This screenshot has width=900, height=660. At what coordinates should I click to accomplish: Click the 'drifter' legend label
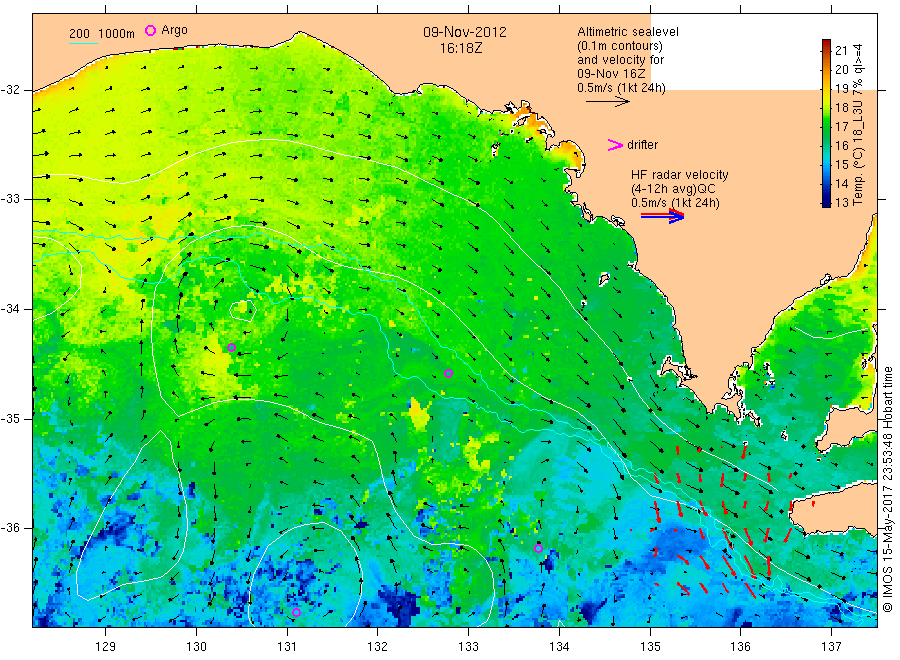coord(643,145)
